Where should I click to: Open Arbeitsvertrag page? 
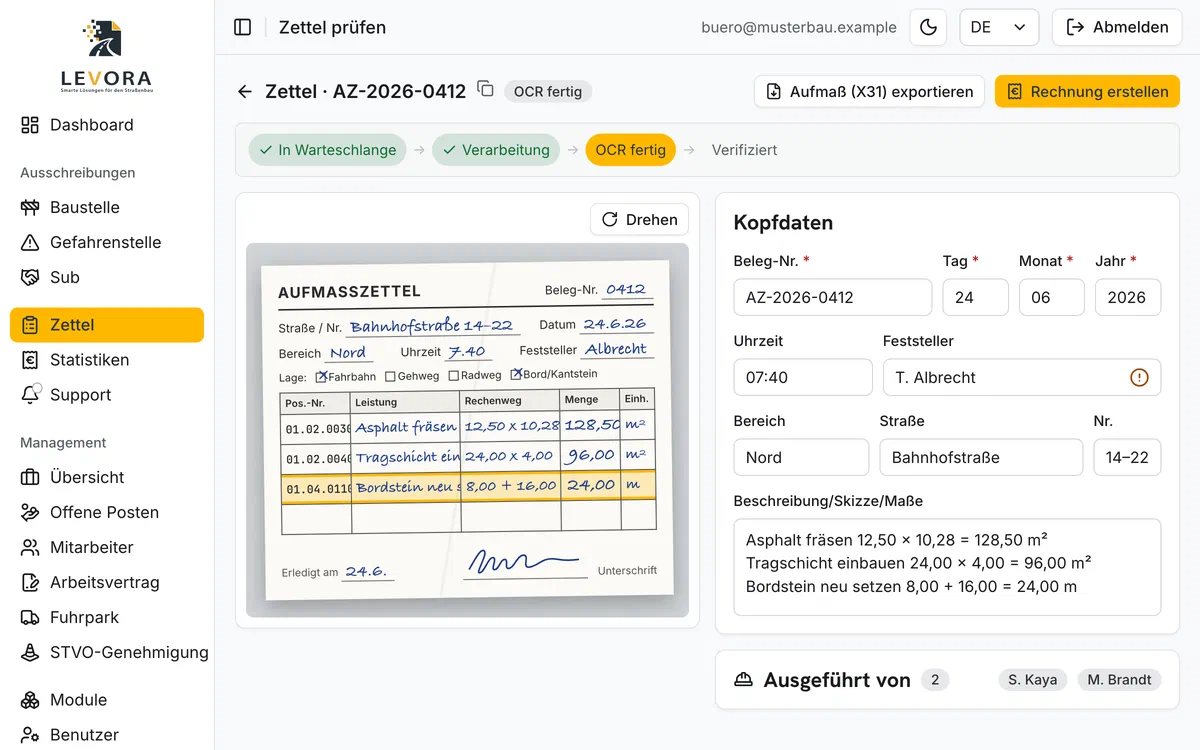107,583
